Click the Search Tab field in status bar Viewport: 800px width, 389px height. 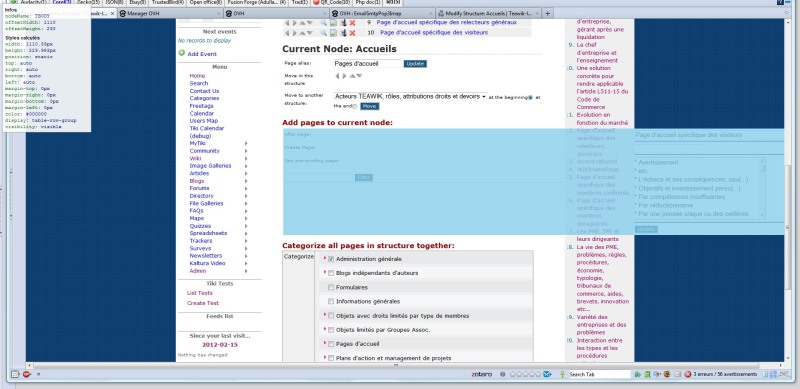(600, 374)
